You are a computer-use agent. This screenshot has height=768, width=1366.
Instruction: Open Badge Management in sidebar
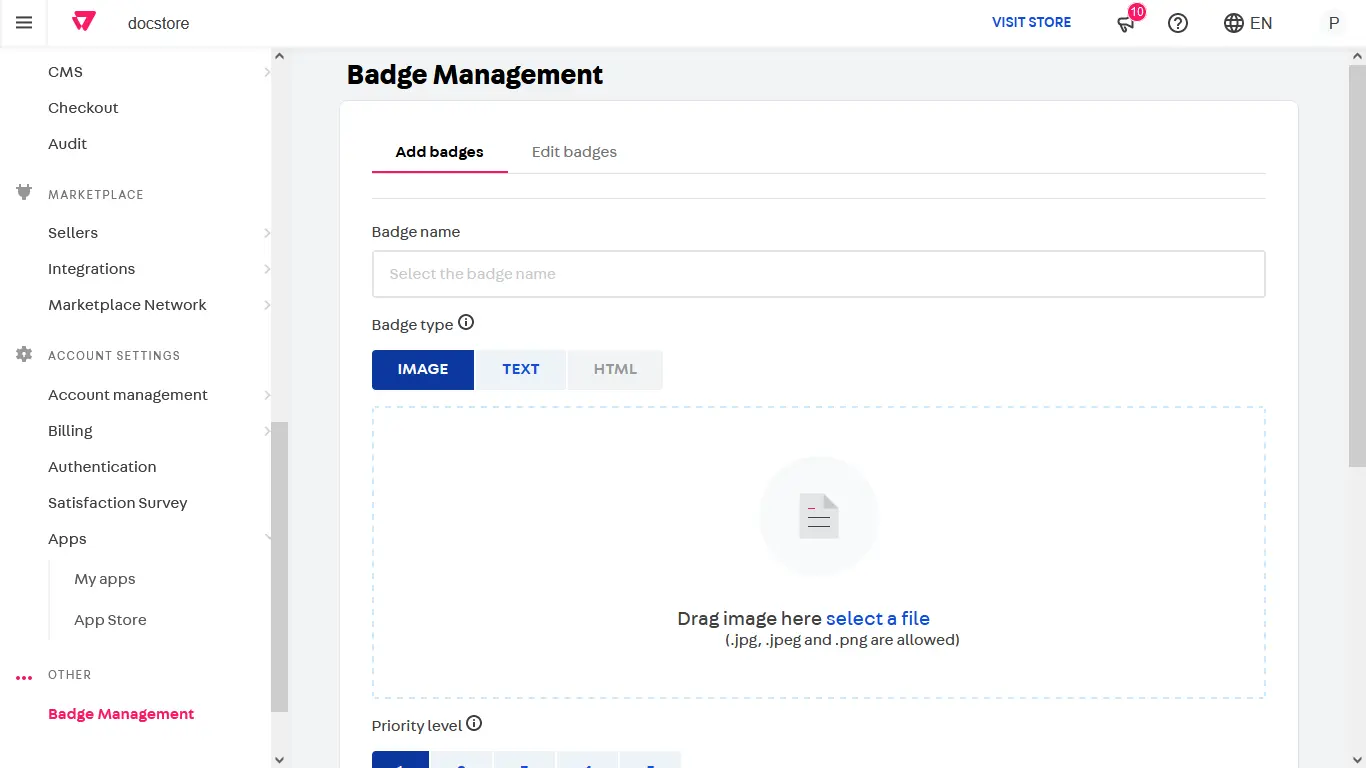(121, 714)
